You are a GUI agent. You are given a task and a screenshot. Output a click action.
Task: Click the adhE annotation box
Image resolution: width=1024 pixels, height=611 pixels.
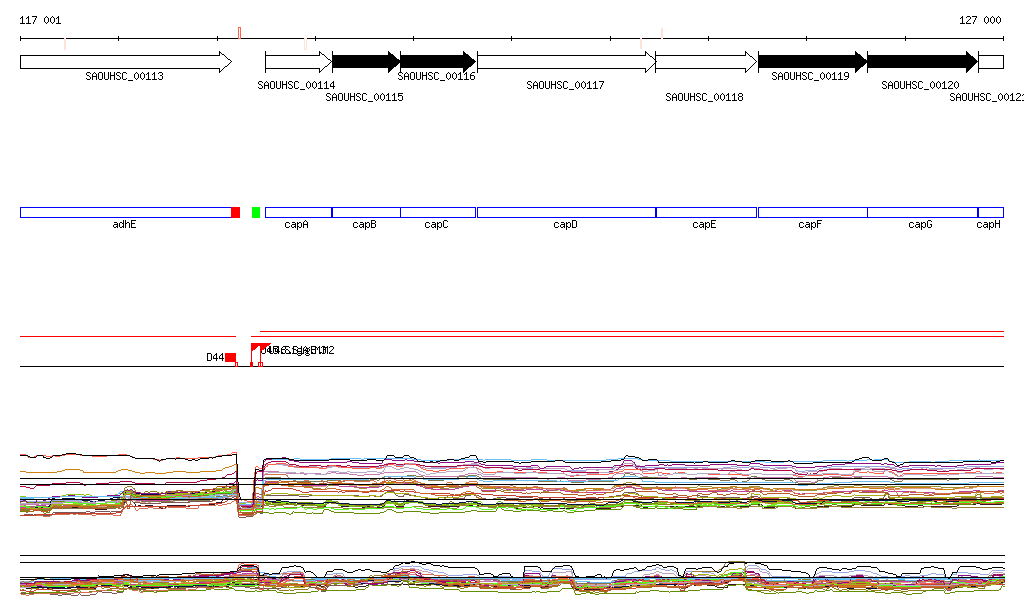125,212
